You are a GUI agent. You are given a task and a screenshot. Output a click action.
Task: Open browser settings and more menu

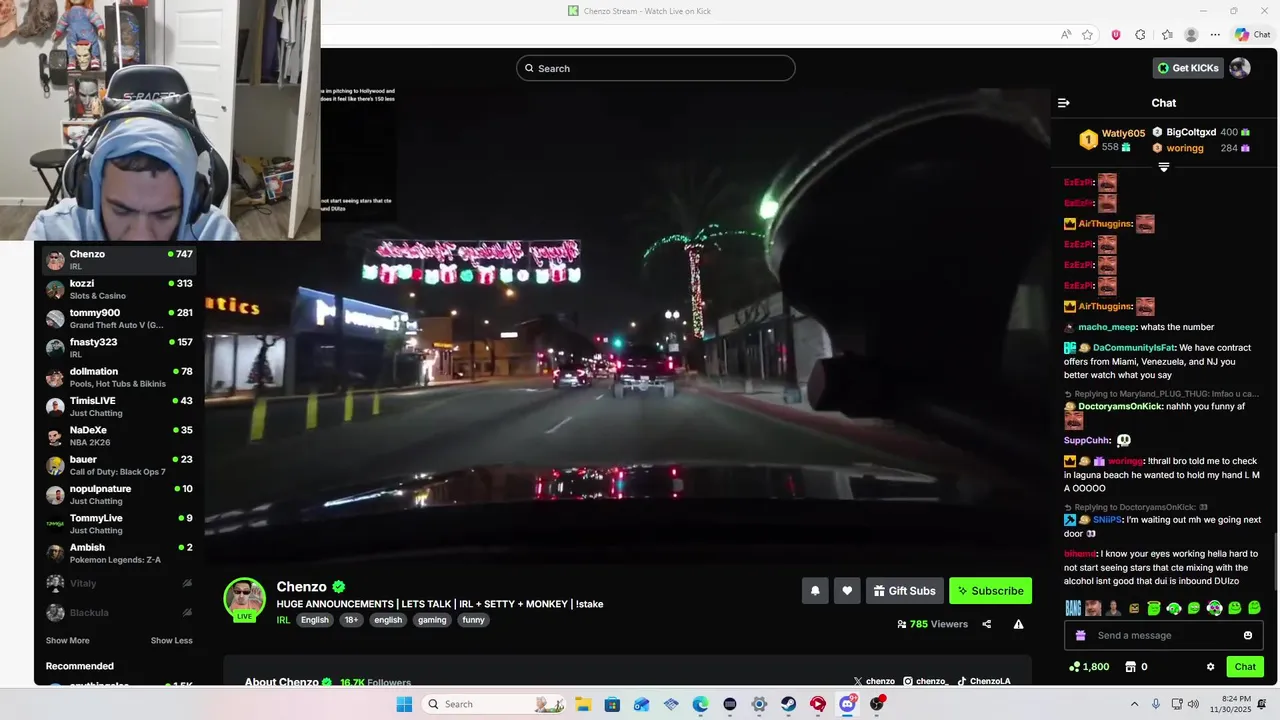(x=1215, y=34)
